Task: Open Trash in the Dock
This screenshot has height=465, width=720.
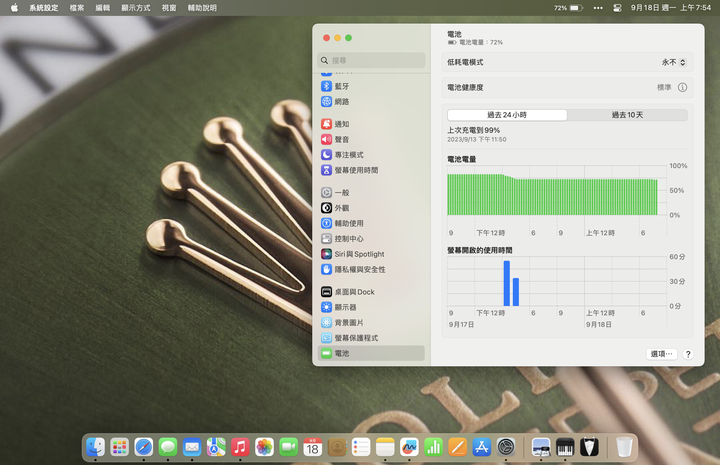Action: tap(624, 447)
